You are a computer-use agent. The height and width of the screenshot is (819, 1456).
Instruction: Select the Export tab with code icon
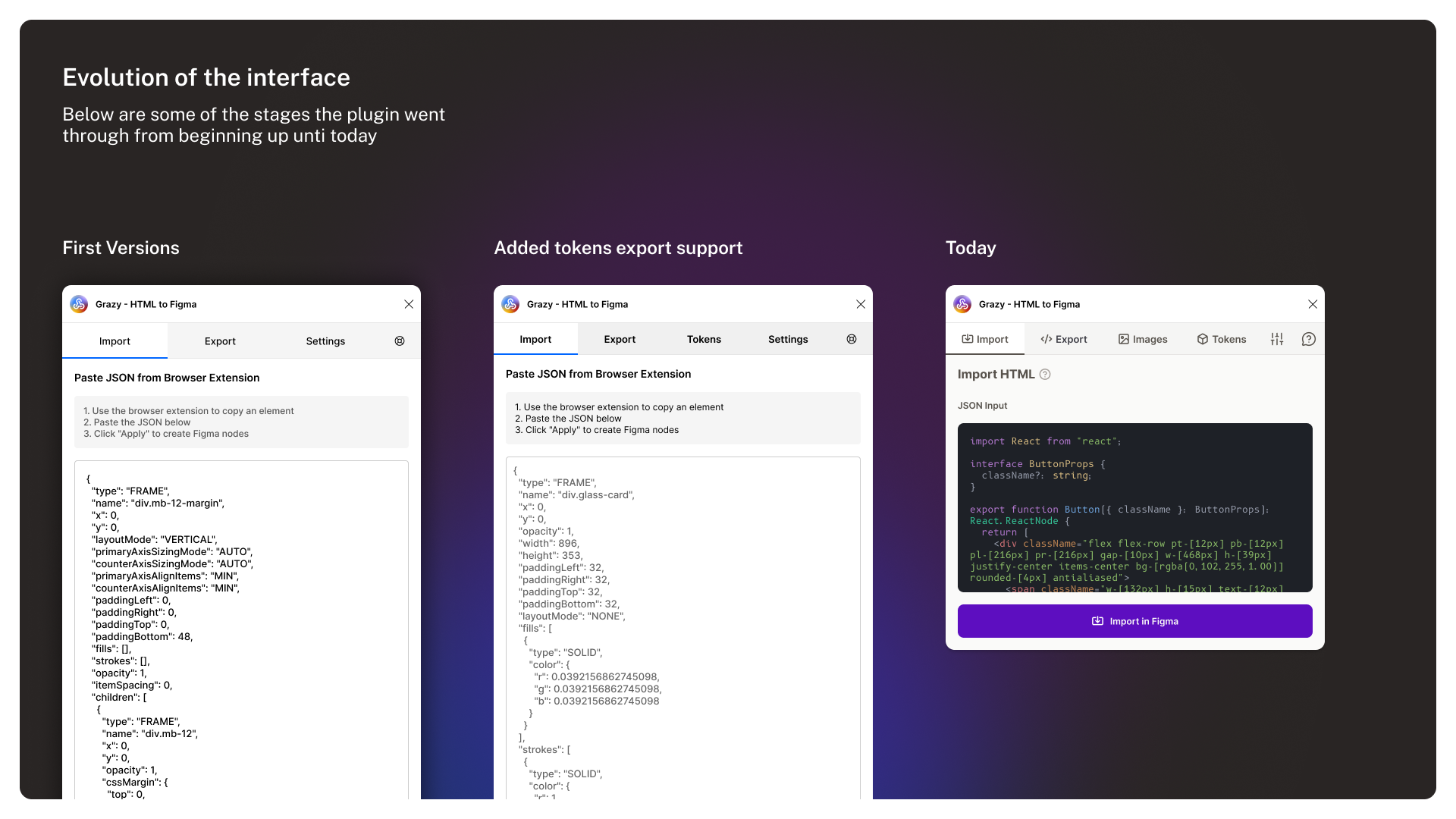(1063, 339)
